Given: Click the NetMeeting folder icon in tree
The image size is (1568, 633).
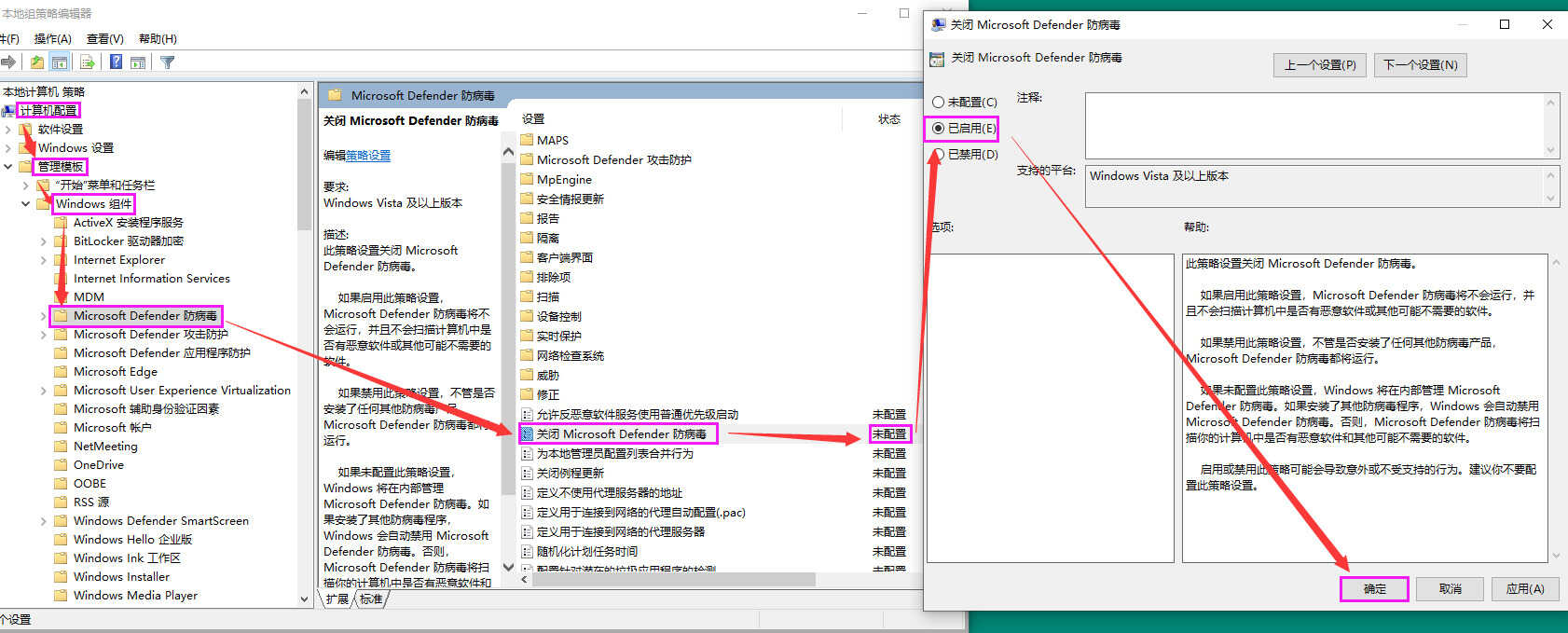Looking at the screenshot, I should (x=61, y=446).
